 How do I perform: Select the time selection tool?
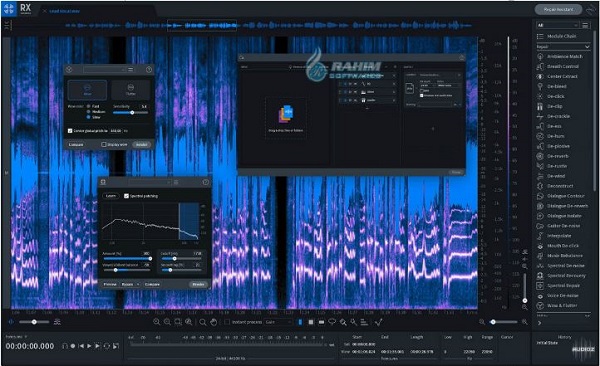[300, 322]
